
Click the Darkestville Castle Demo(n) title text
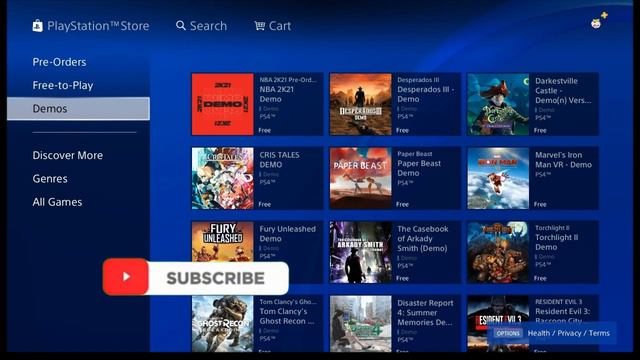coord(563,91)
